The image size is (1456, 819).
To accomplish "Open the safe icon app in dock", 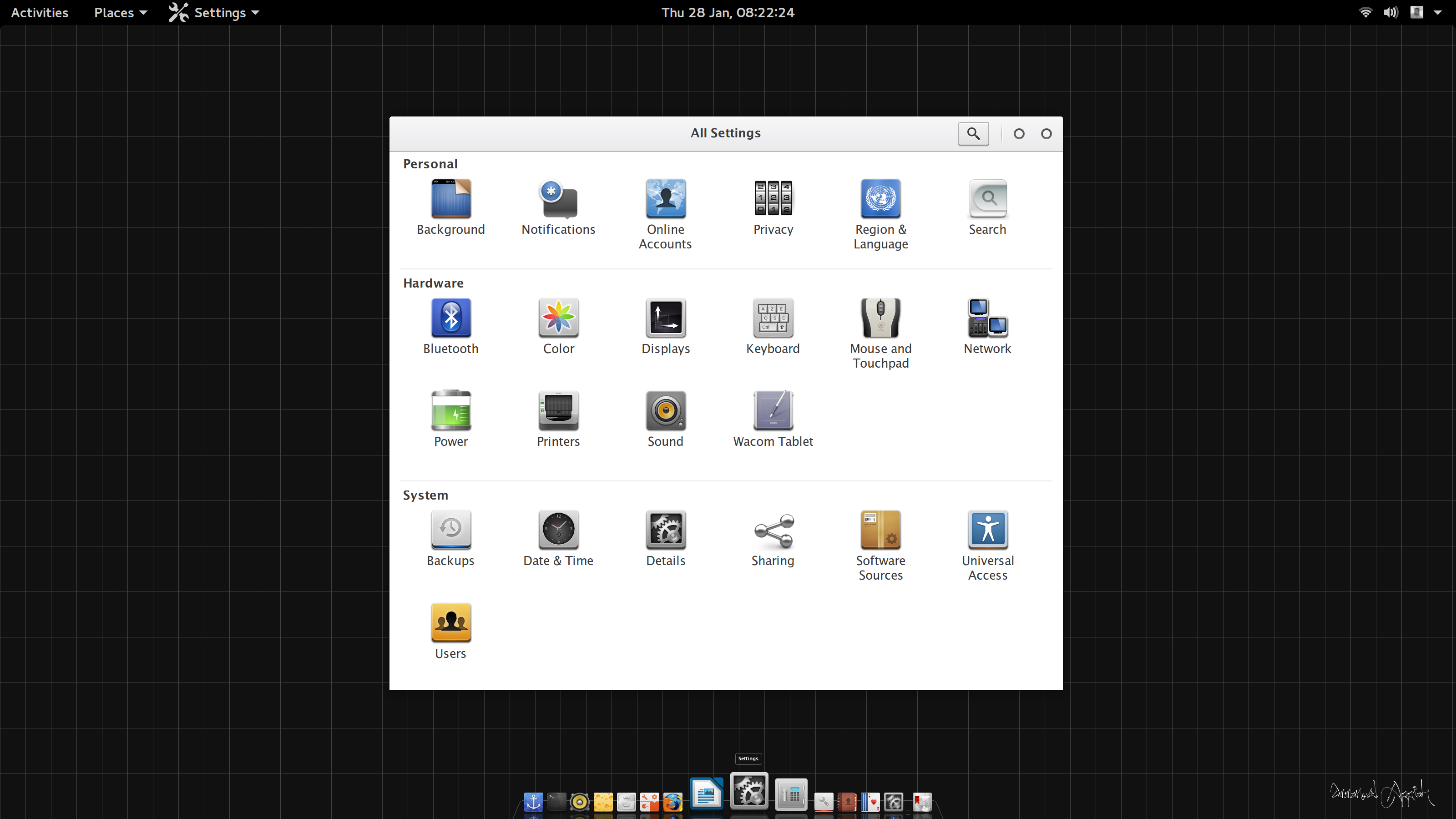I will click(x=791, y=795).
